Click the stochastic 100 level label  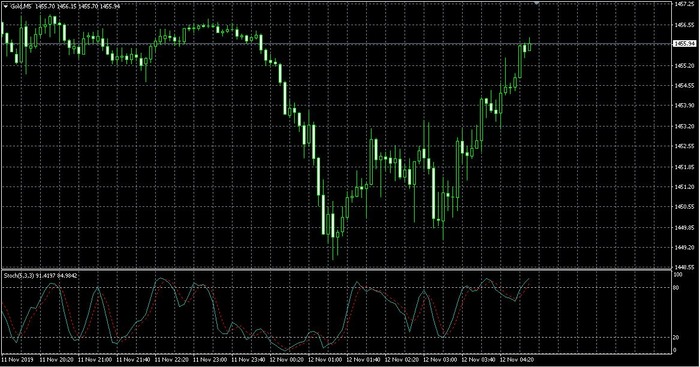(678, 275)
